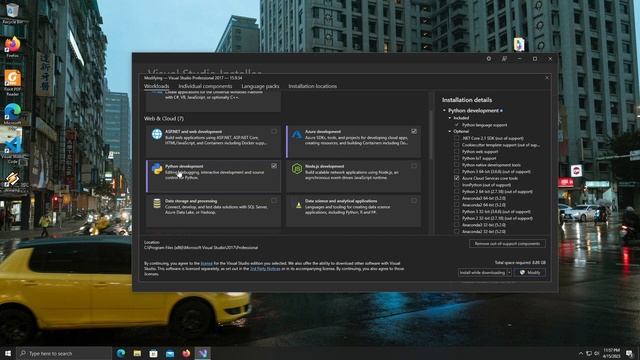The width and height of the screenshot is (640, 360).
Task: Close the Modifying dialog
Action: 547,78
